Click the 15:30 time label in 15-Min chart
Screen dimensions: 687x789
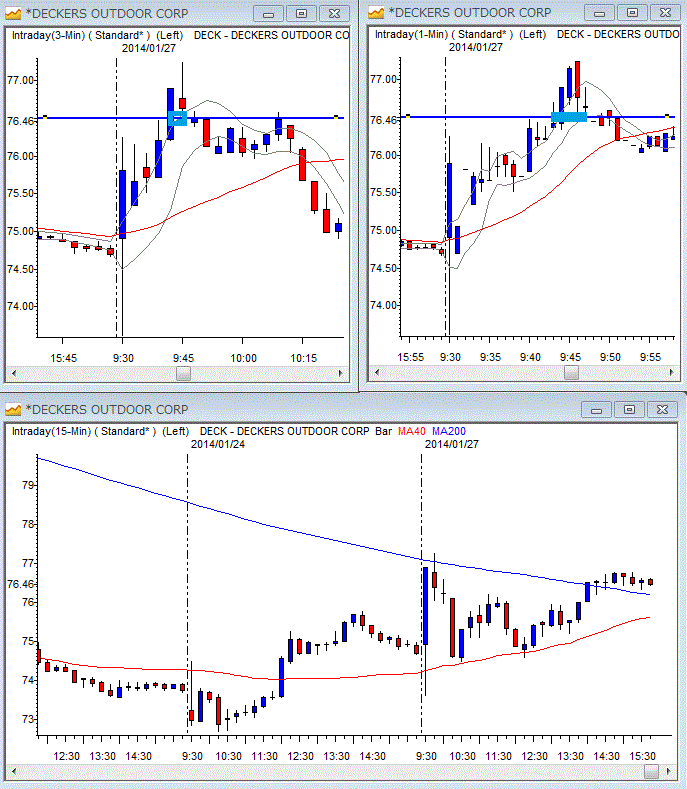coord(642,756)
